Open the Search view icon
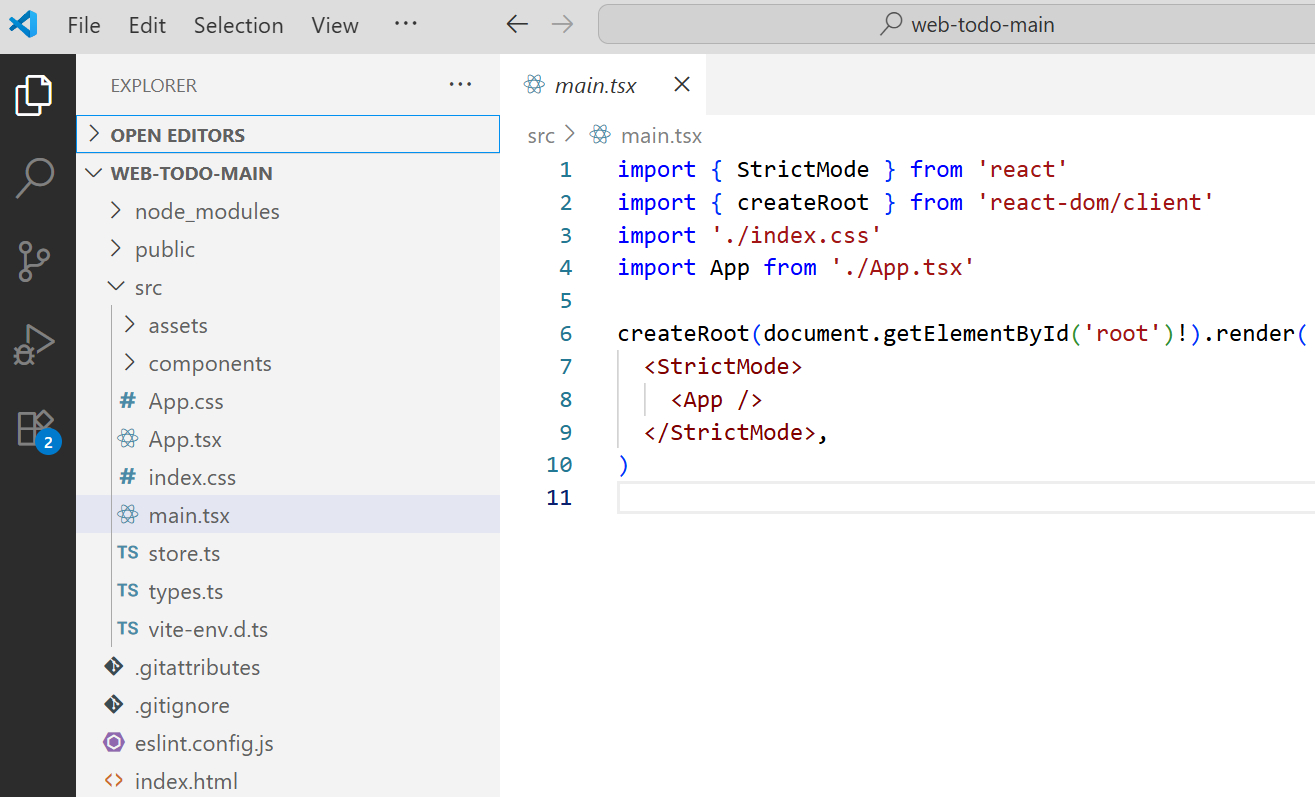 pos(35,178)
